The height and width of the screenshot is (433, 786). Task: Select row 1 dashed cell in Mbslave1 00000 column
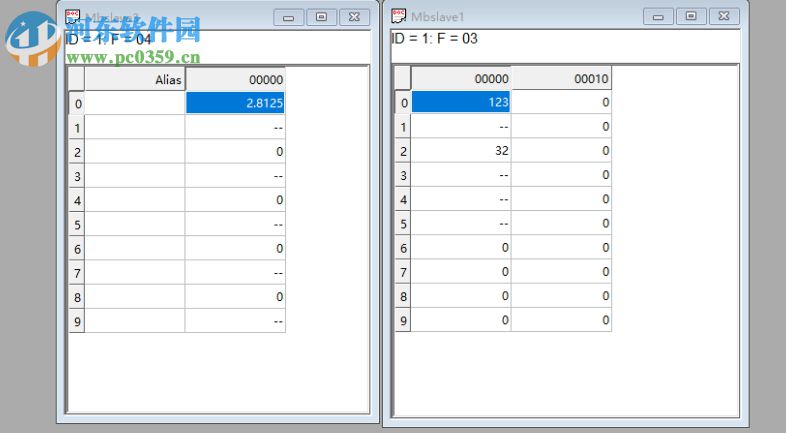point(461,126)
